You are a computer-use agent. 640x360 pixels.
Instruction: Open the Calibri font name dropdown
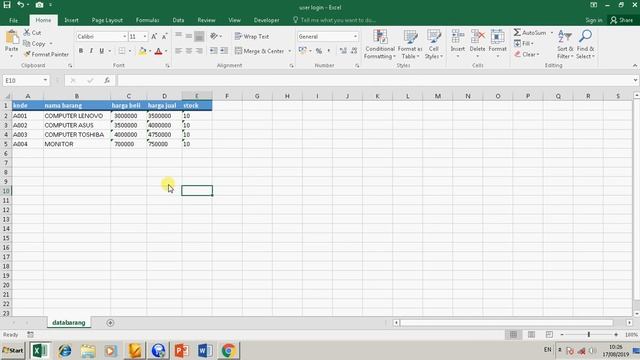point(124,37)
